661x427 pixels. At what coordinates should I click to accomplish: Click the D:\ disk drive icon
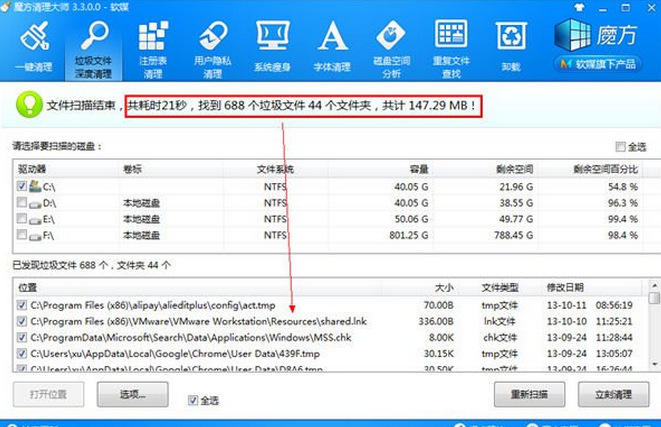[x=35, y=204]
